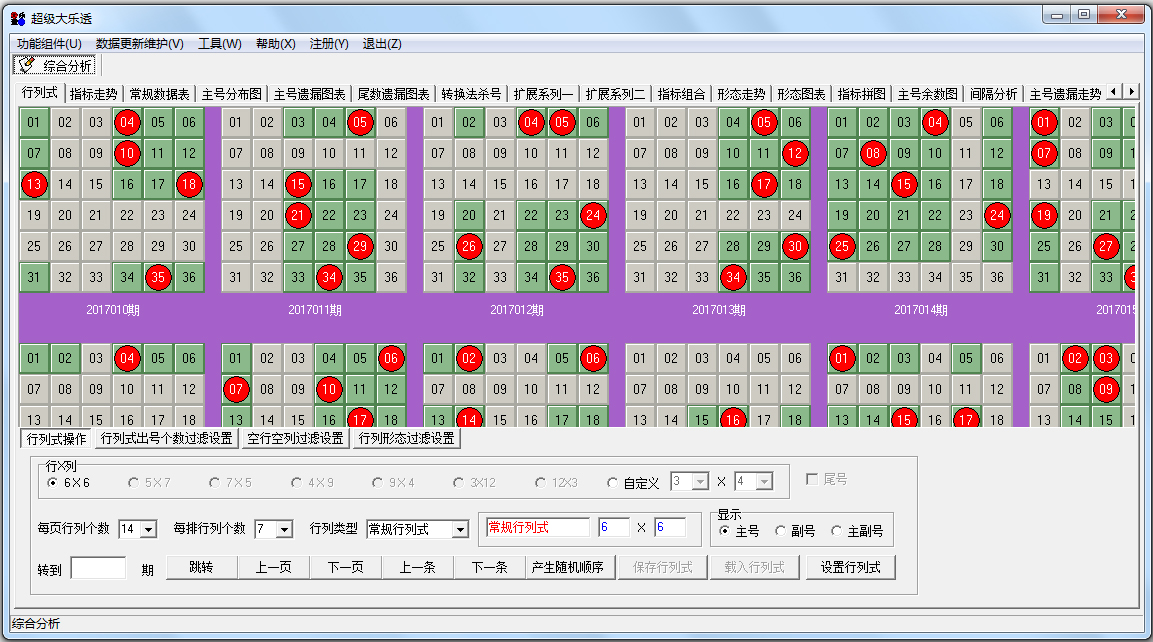Screen dimensions: 1153x642
Task: Select 主号 display radio
Action: pyautogui.click(x=724, y=531)
